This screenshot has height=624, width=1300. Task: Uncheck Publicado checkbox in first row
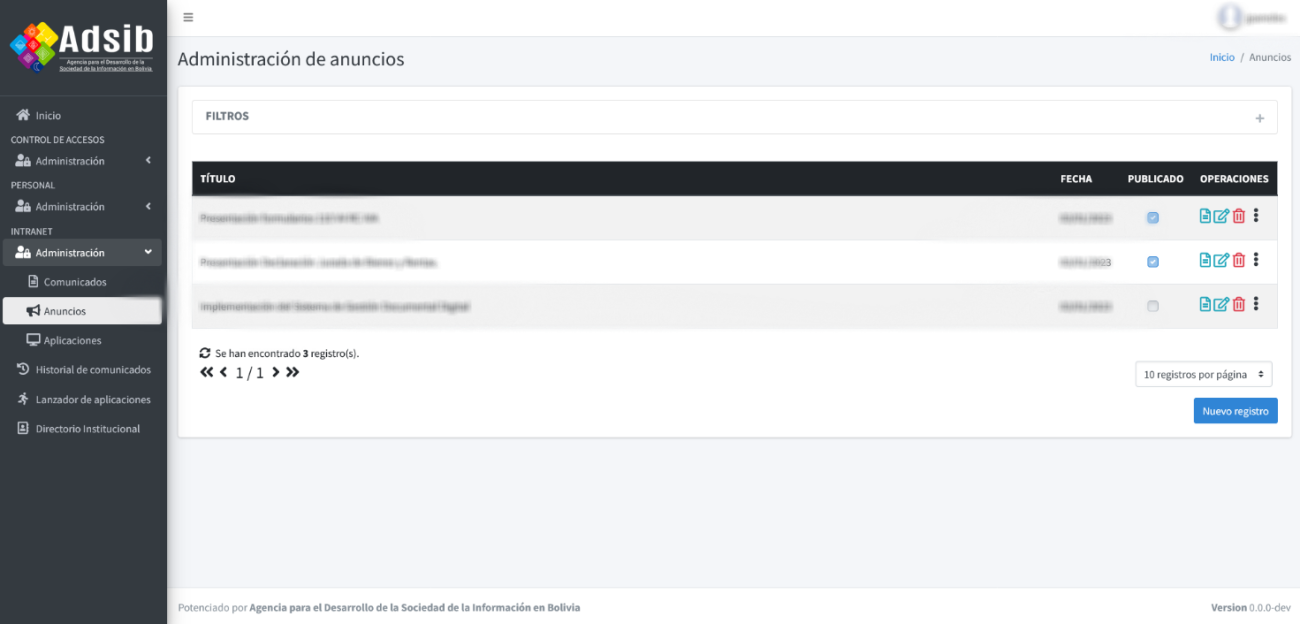pyautogui.click(x=1153, y=217)
